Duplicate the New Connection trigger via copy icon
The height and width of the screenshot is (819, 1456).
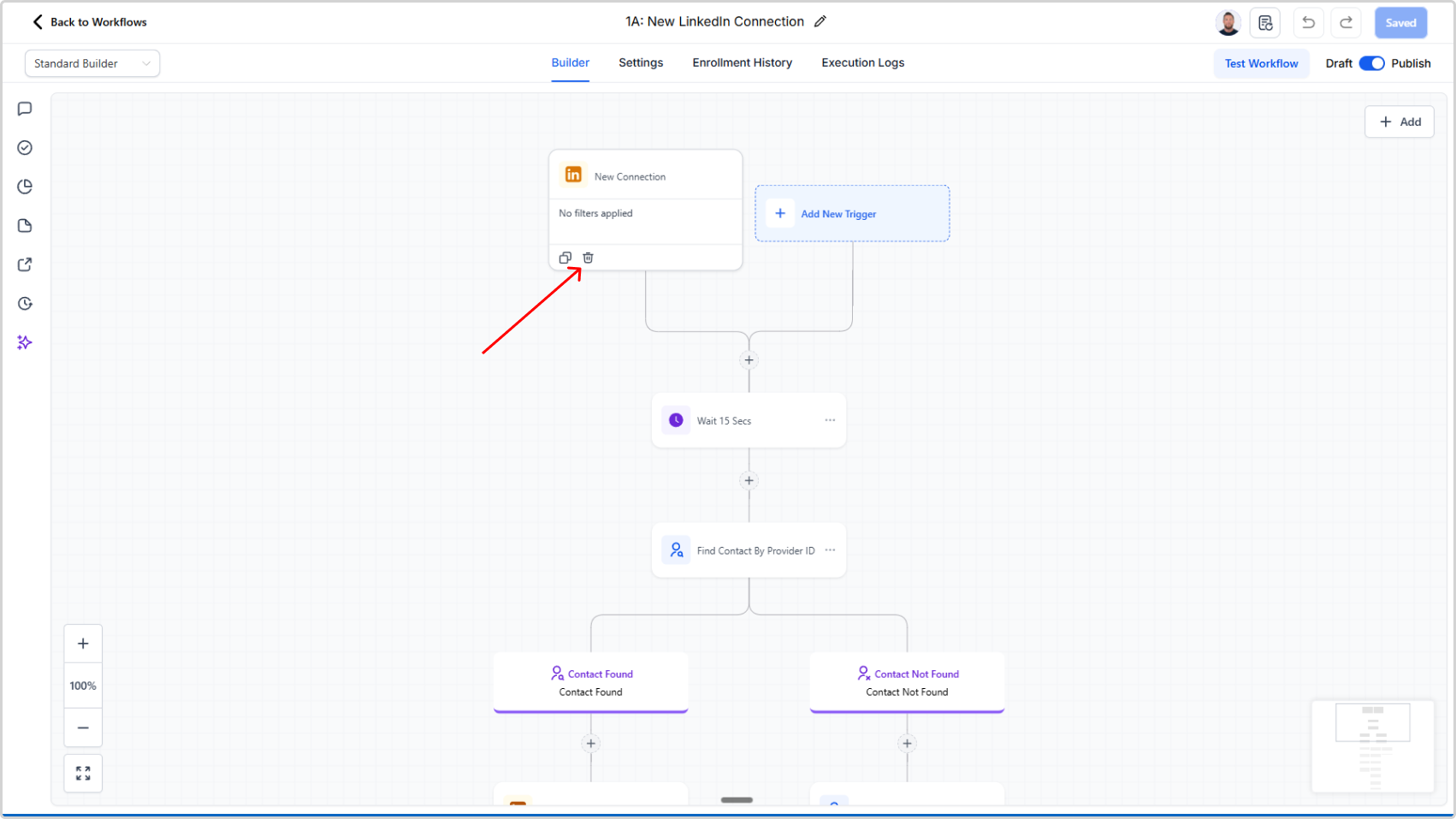[x=565, y=258]
